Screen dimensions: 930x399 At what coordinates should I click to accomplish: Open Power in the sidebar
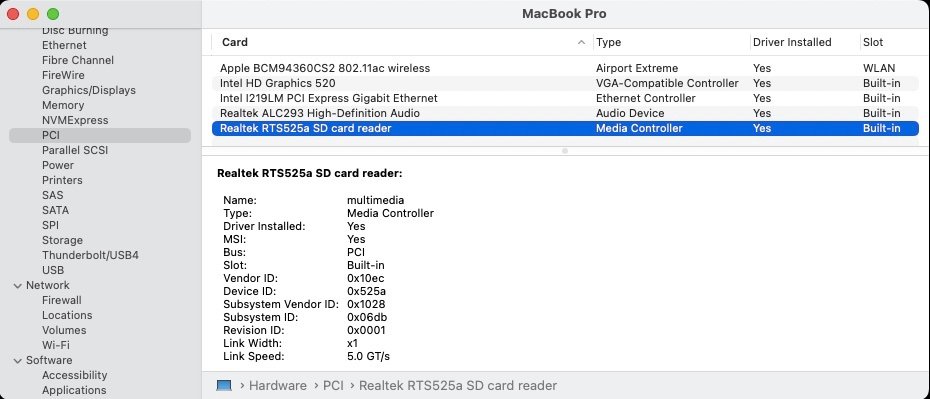coord(58,165)
